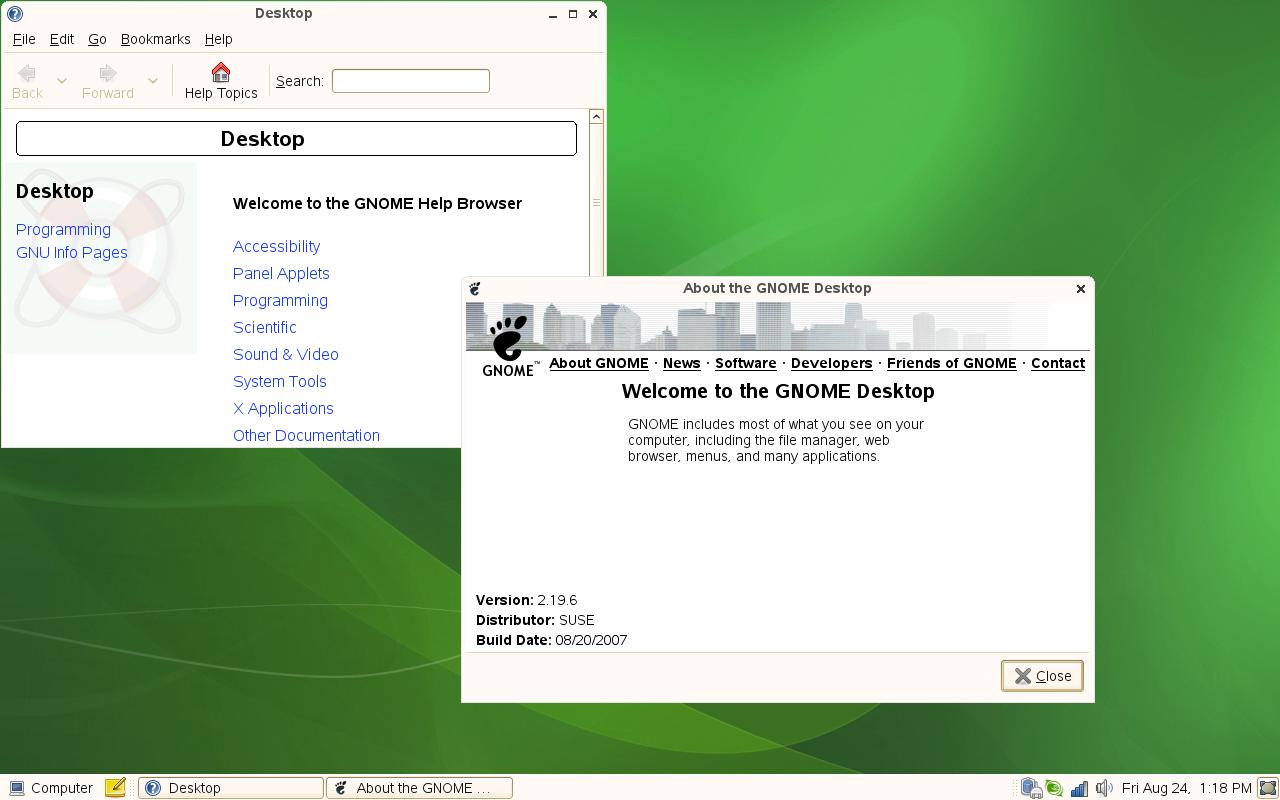Click scrollbar up arrow in help browser
This screenshot has width=1280, height=800.
(596, 117)
